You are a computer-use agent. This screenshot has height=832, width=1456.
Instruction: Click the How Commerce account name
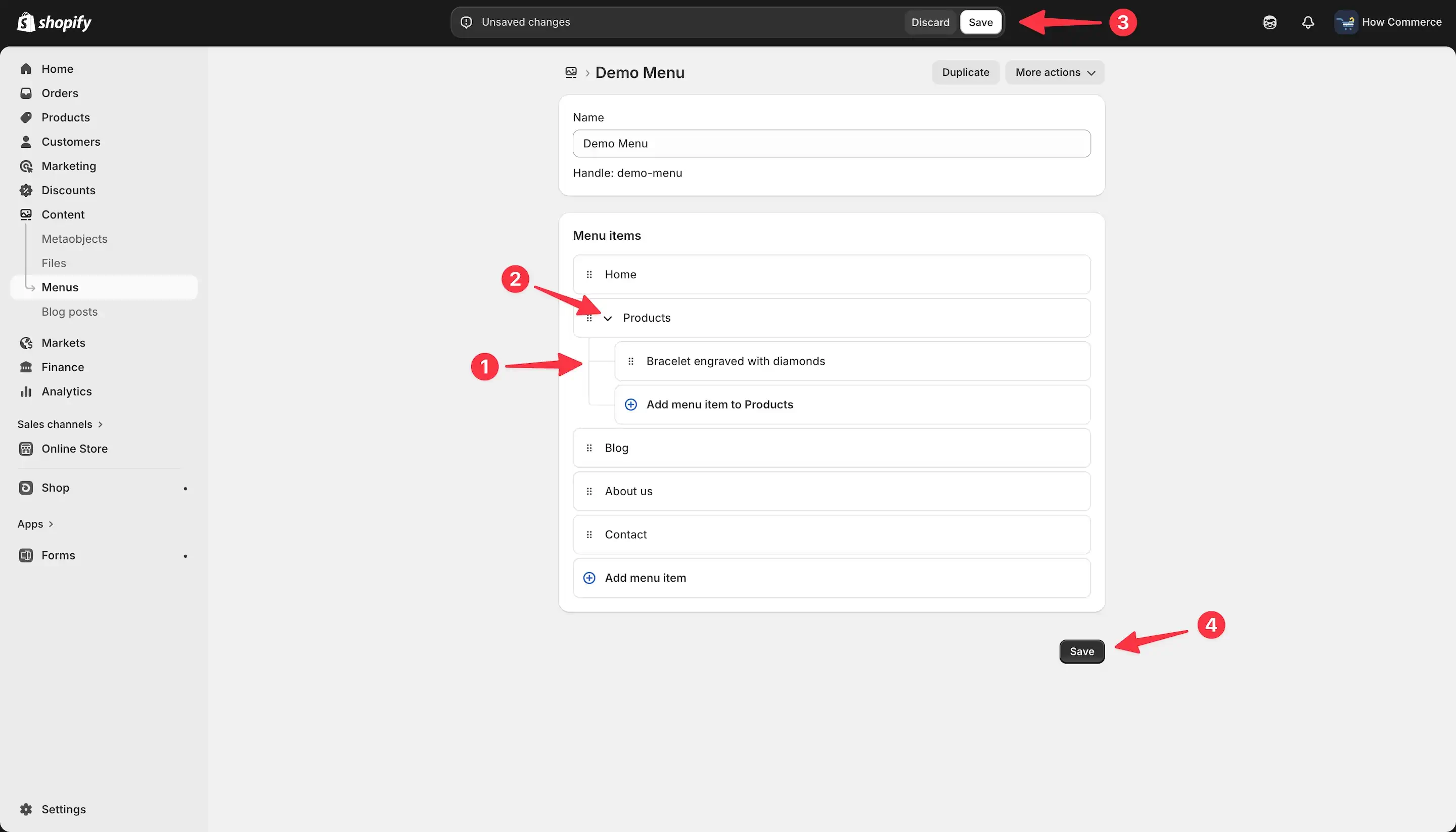1401,22
